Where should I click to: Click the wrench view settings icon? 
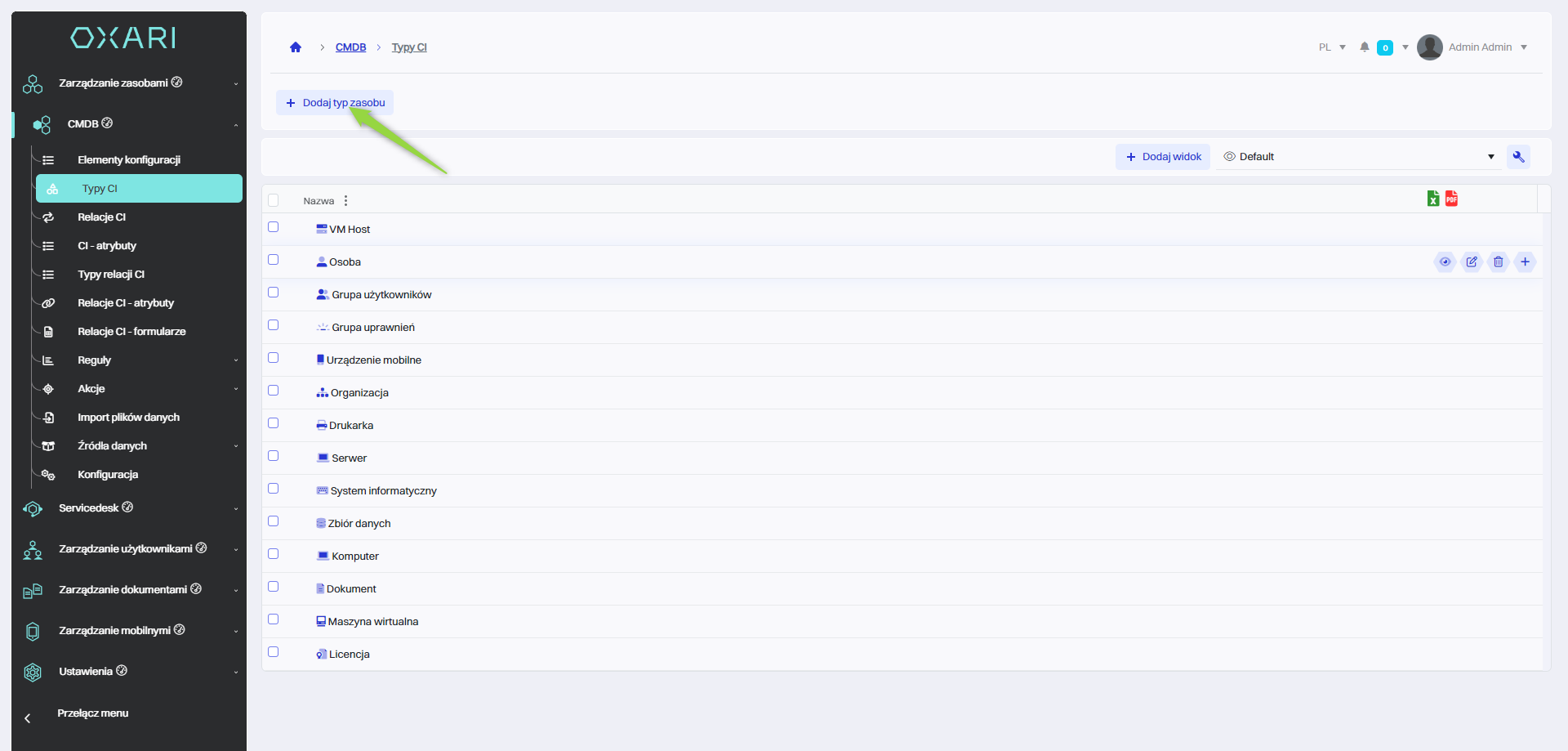1518,157
